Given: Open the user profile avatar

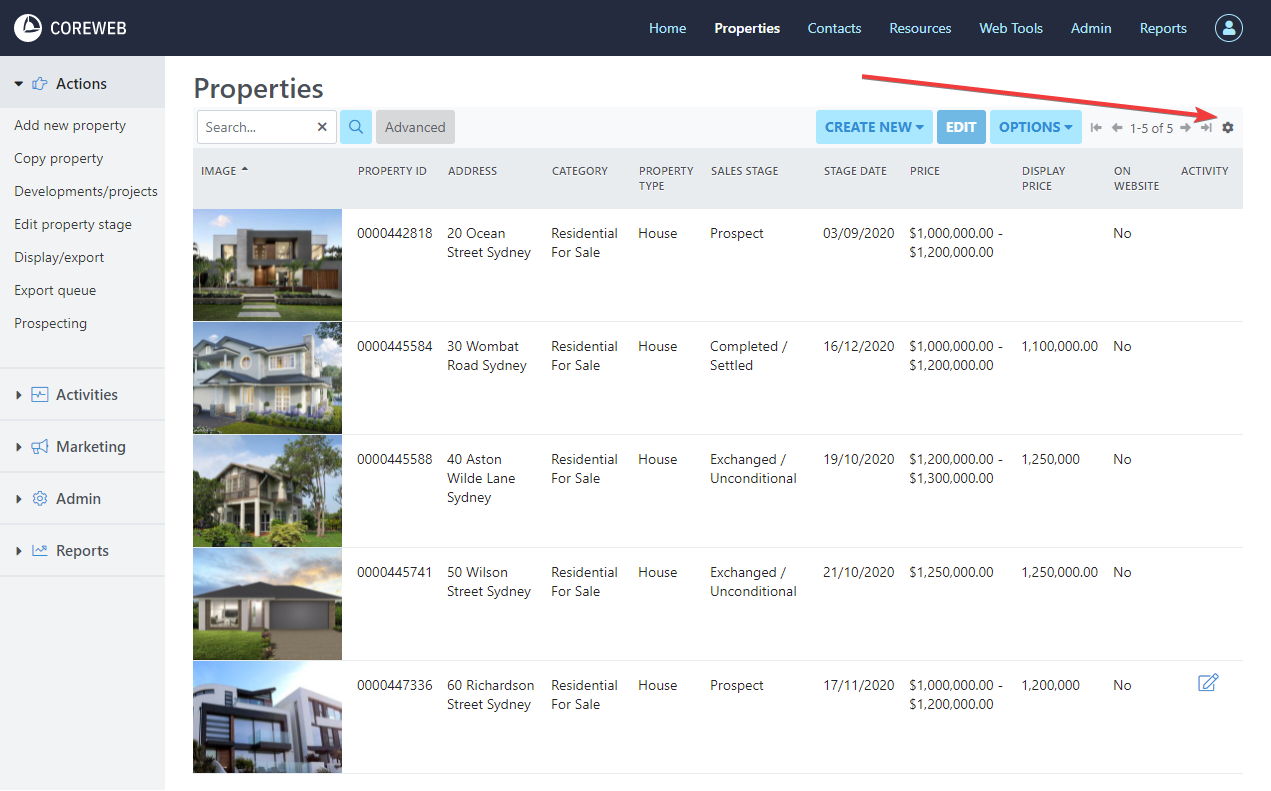Looking at the screenshot, I should [1228, 28].
